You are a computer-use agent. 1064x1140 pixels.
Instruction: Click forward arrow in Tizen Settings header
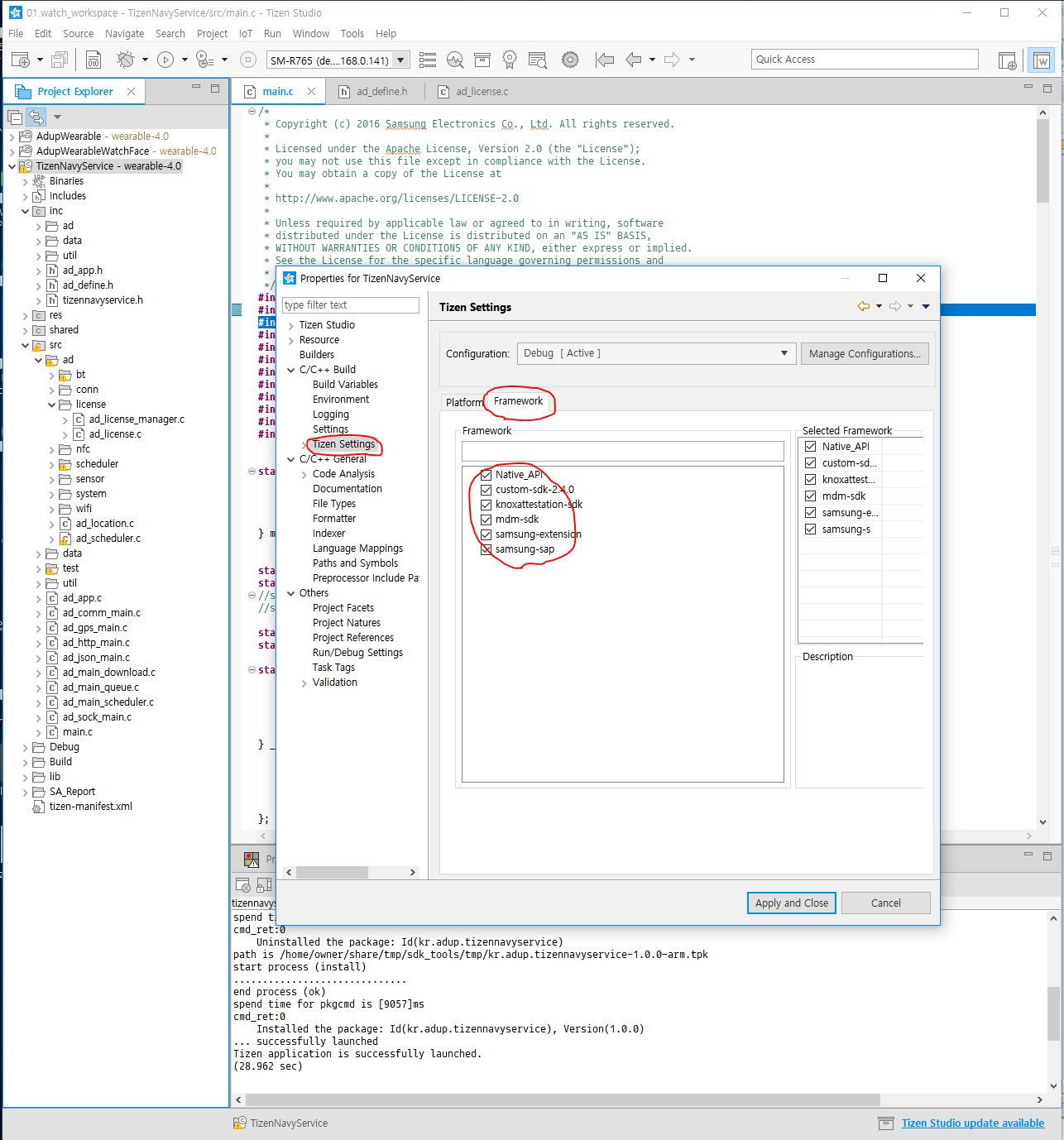[894, 306]
